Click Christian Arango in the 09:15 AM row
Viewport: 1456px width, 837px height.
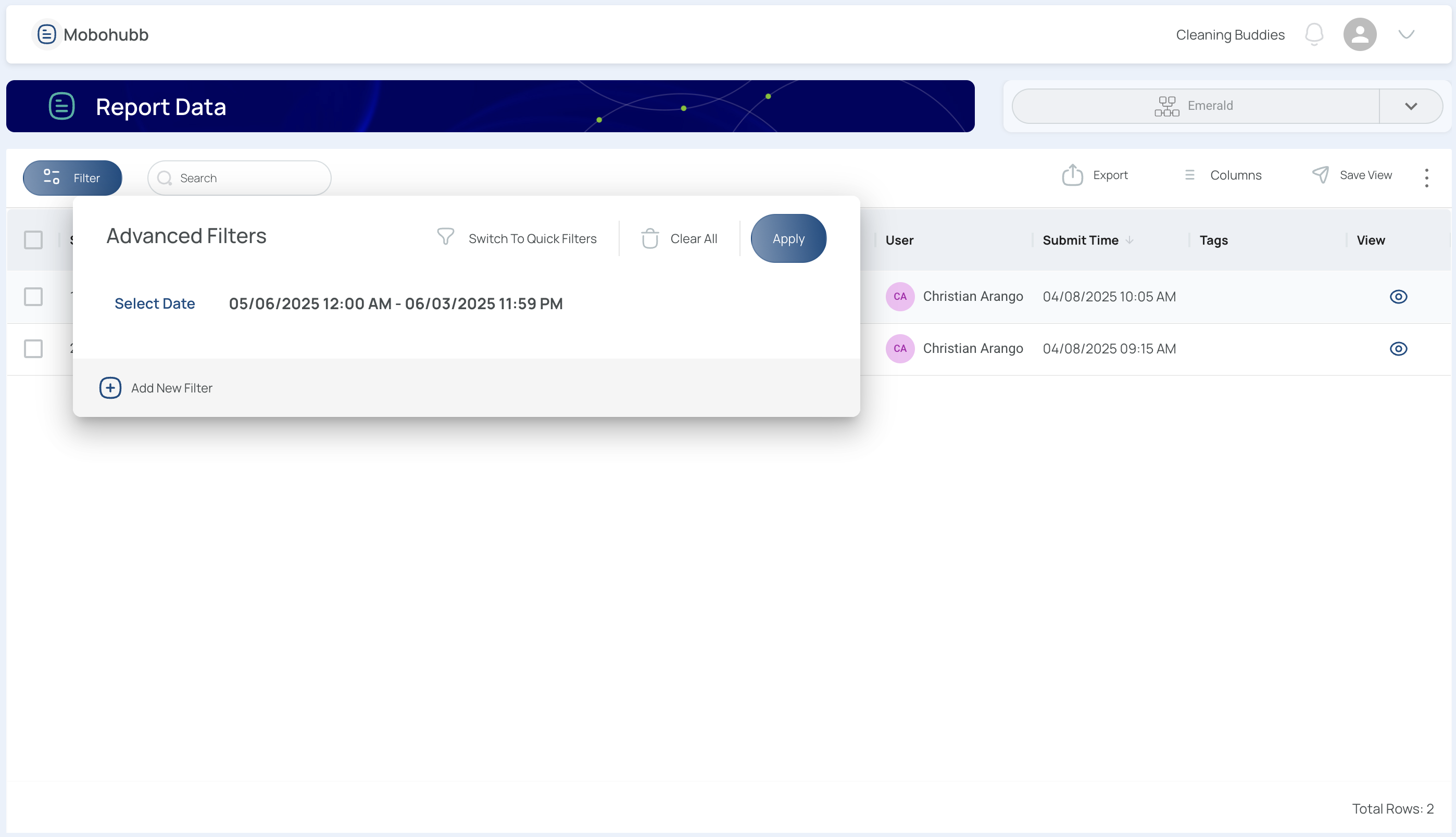click(x=973, y=348)
